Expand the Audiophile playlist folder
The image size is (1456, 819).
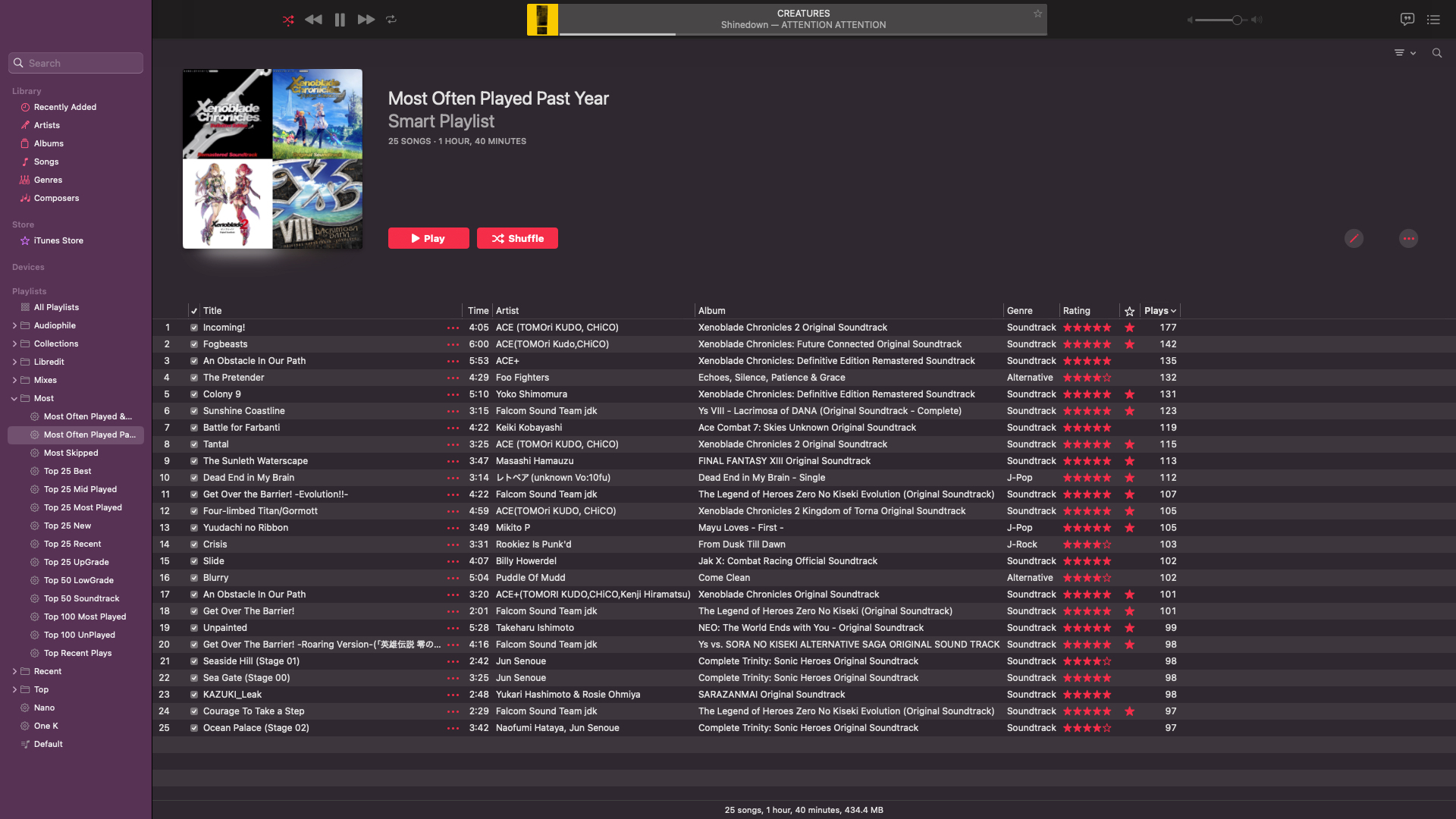pyautogui.click(x=14, y=325)
